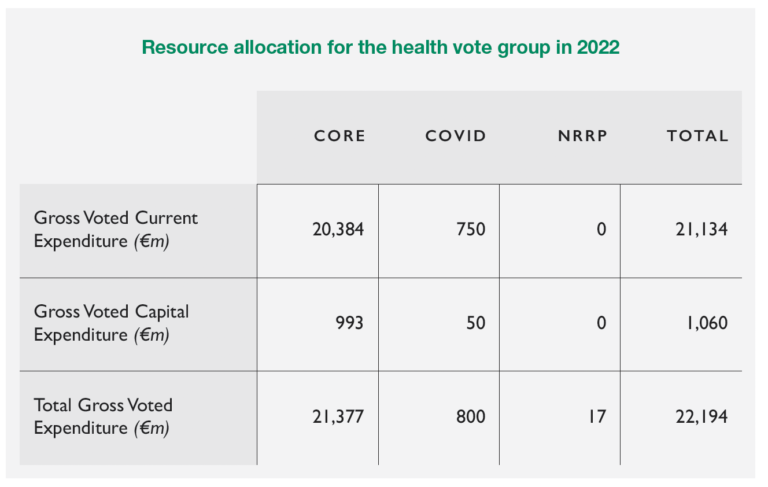Click the NRRP zero in the Capital Expenditure row

click(601, 323)
